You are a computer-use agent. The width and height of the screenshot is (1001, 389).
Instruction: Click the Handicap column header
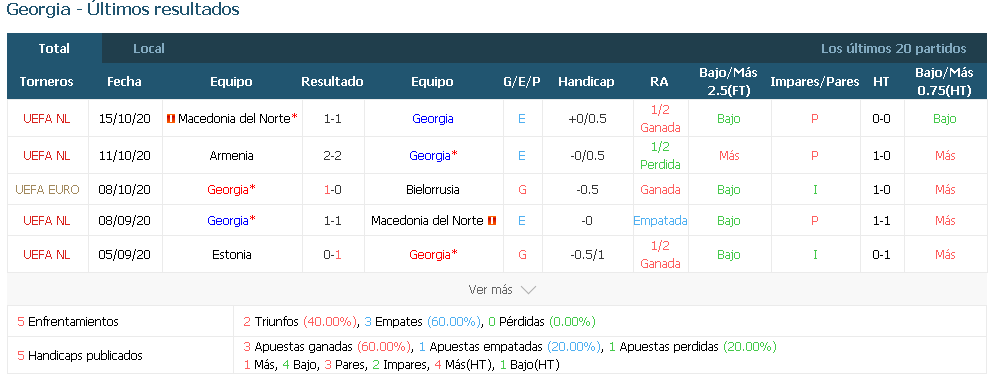pyautogui.click(x=586, y=82)
